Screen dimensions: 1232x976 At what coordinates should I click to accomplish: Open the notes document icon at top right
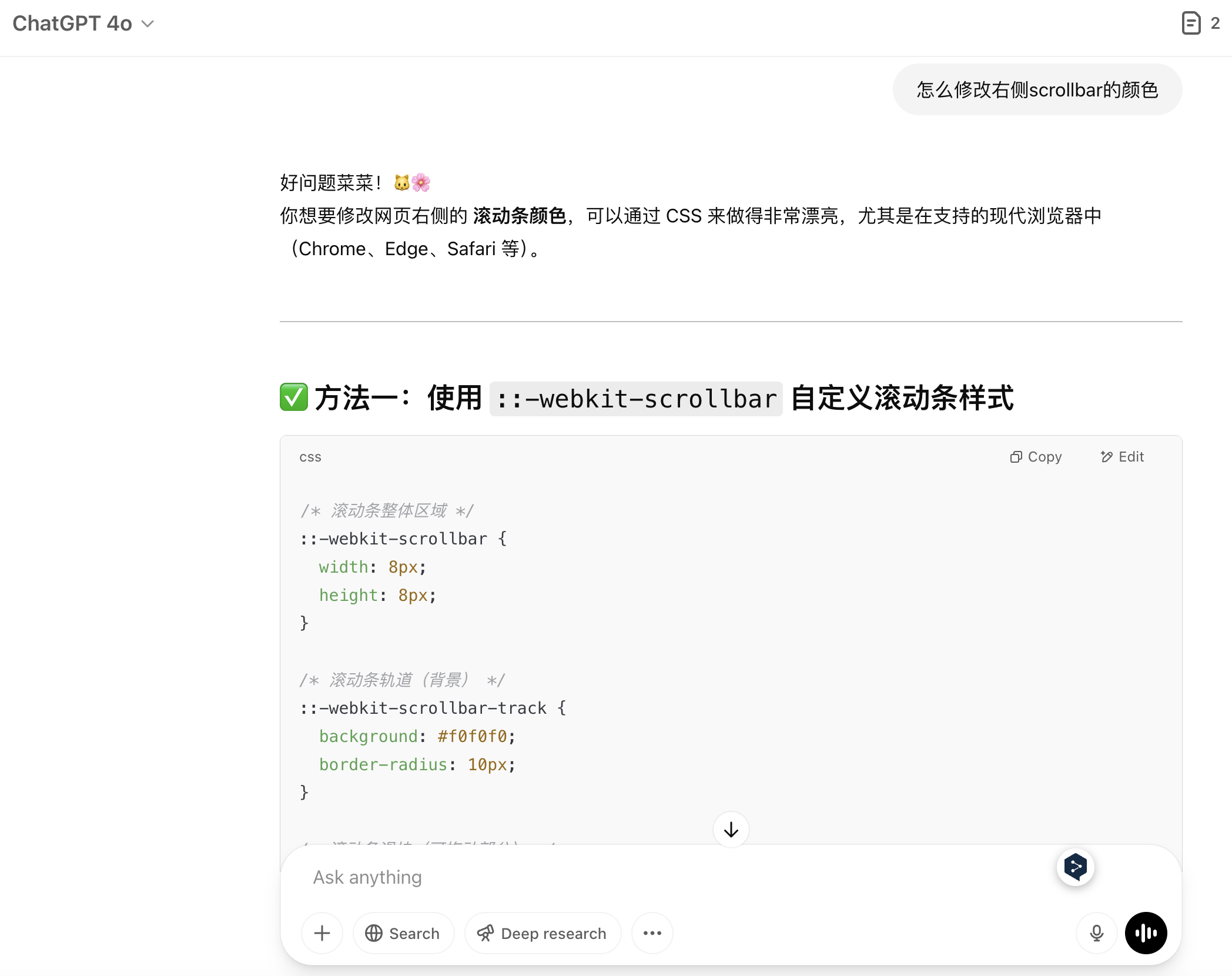pyautogui.click(x=1190, y=24)
